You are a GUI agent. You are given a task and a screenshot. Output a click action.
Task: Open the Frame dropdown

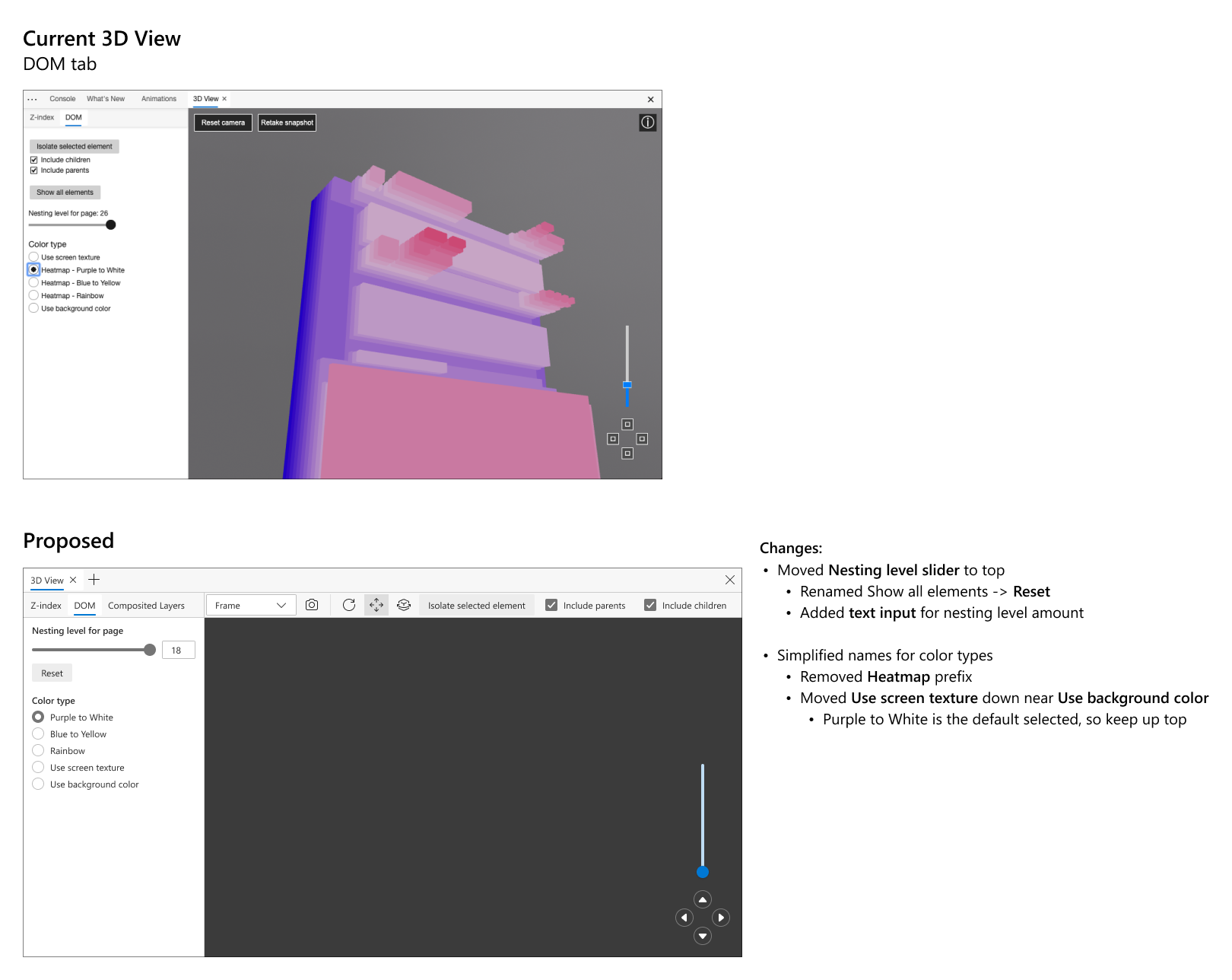250,606
